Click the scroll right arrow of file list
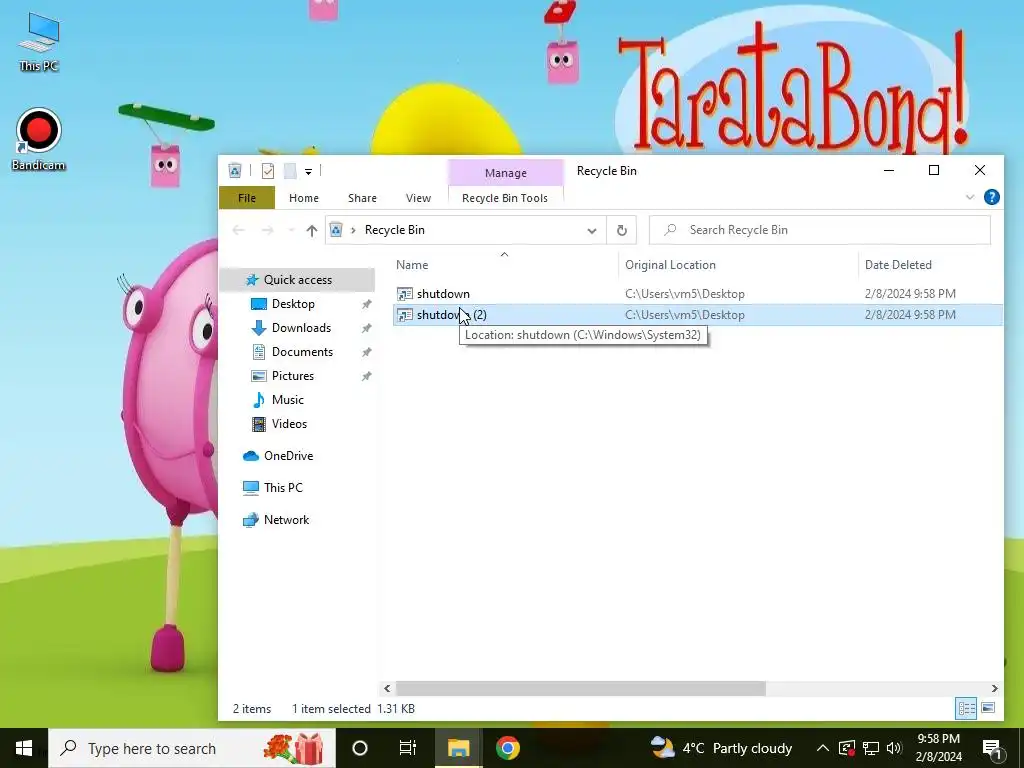The width and height of the screenshot is (1024, 768). pos(995,688)
